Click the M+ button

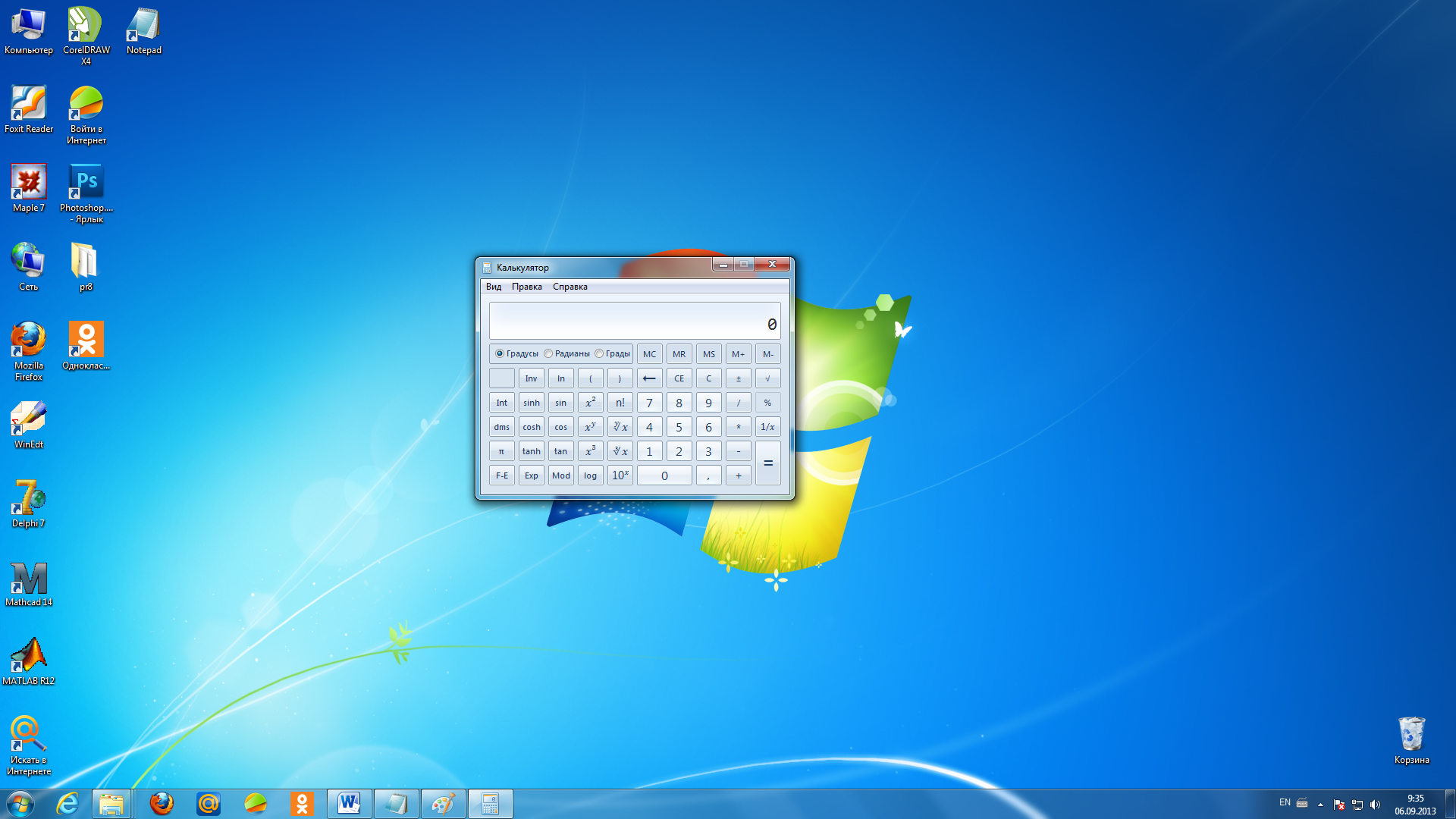[x=738, y=354]
